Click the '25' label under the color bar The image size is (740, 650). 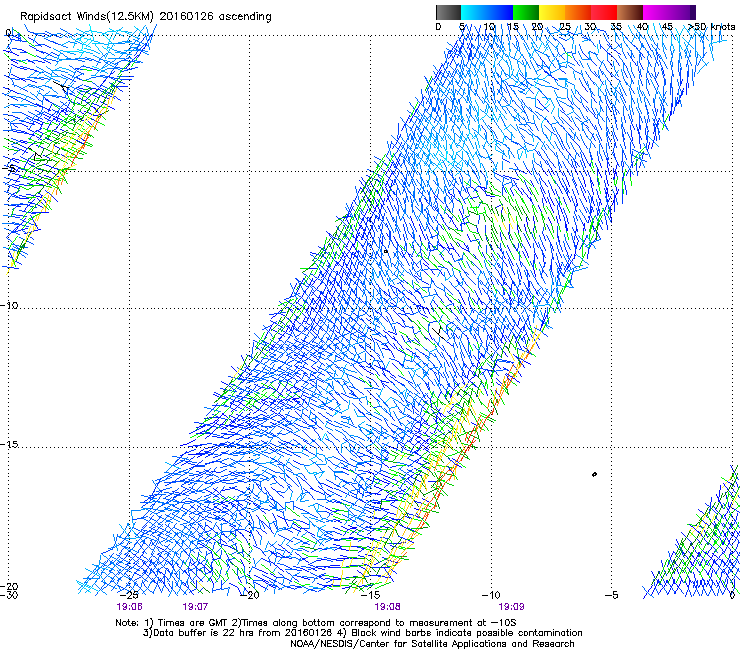tap(564, 27)
